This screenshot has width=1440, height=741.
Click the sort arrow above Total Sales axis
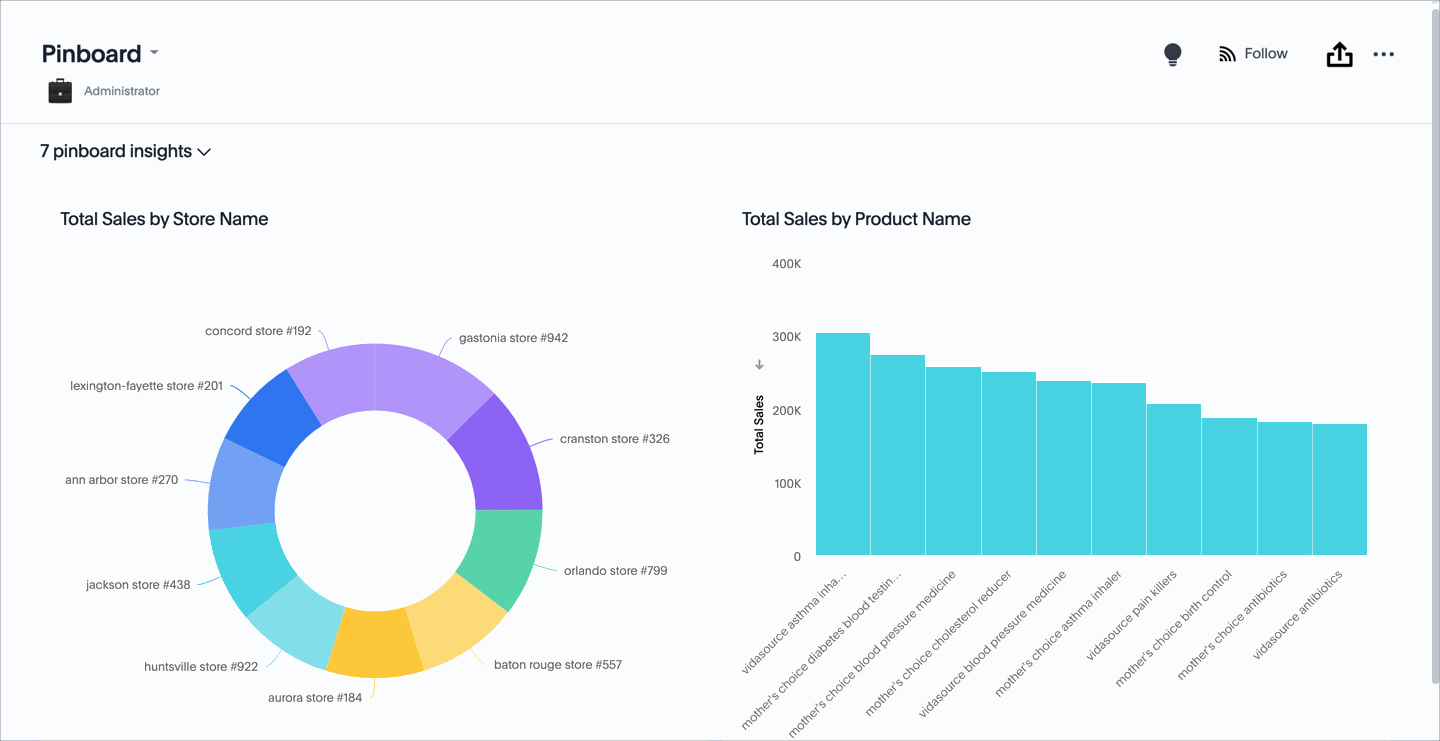click(759, 365)
